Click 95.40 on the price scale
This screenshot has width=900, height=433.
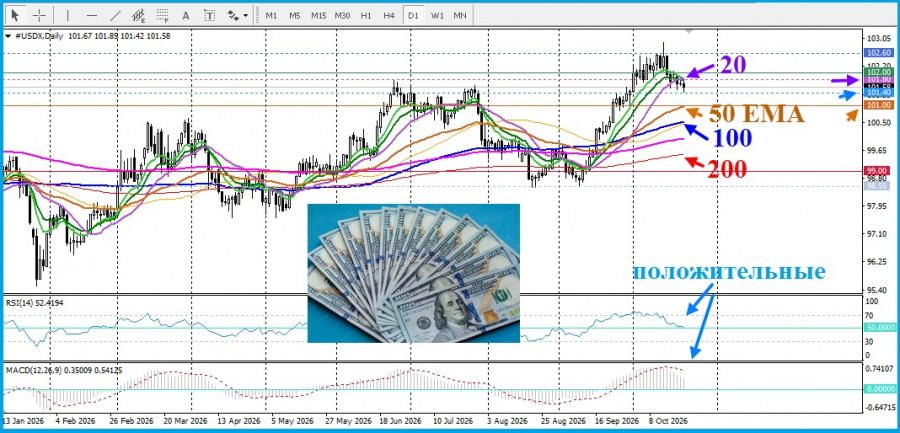tap(878, 289)
